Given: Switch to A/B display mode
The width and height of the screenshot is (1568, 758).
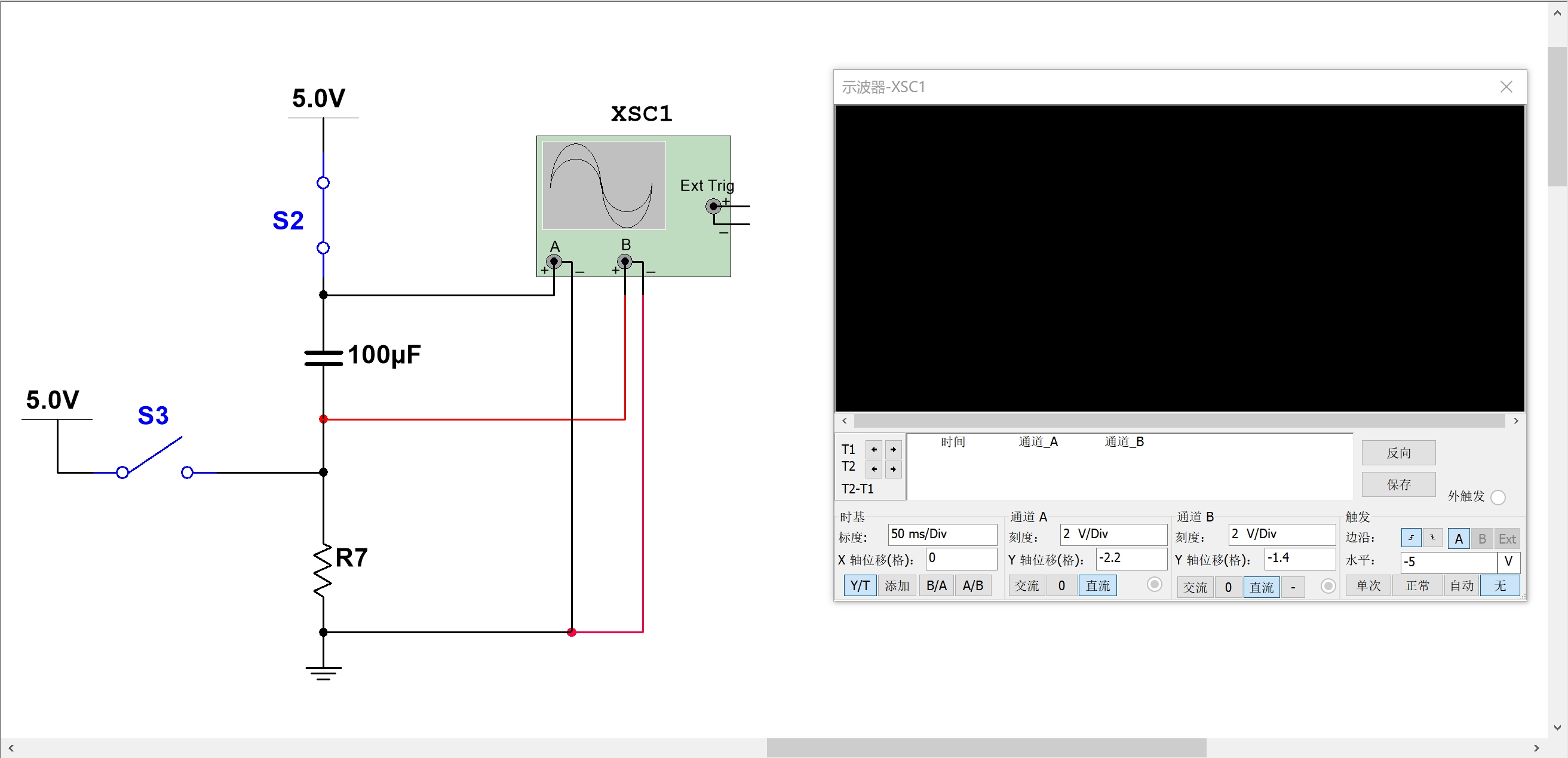Looking at the screenshot, I should pos(972,585).
